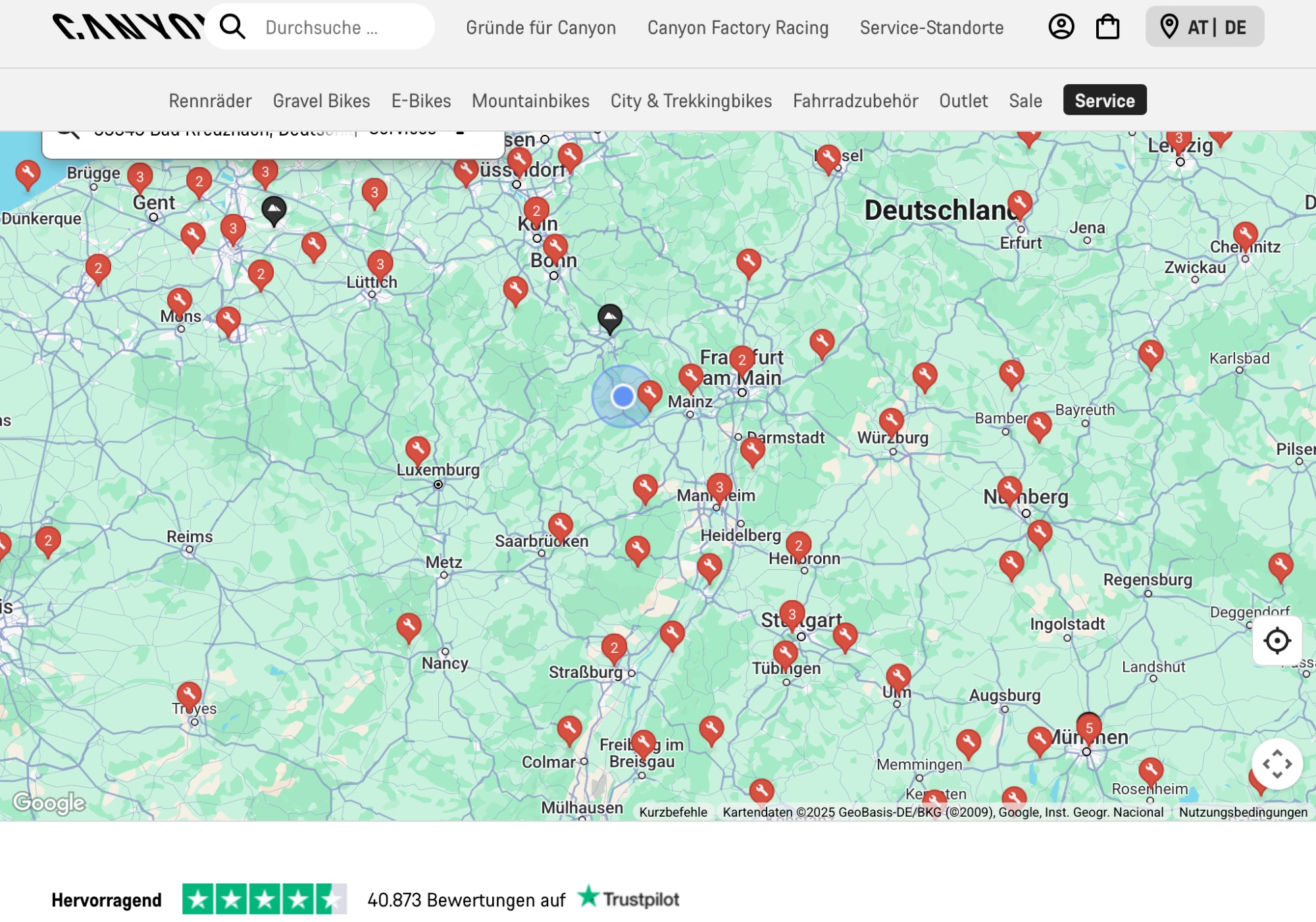Select wrench service pin near Saarbrücken
Viewport: 1316px width, 922px height.
pyautogui.click(x=561, y=526)
